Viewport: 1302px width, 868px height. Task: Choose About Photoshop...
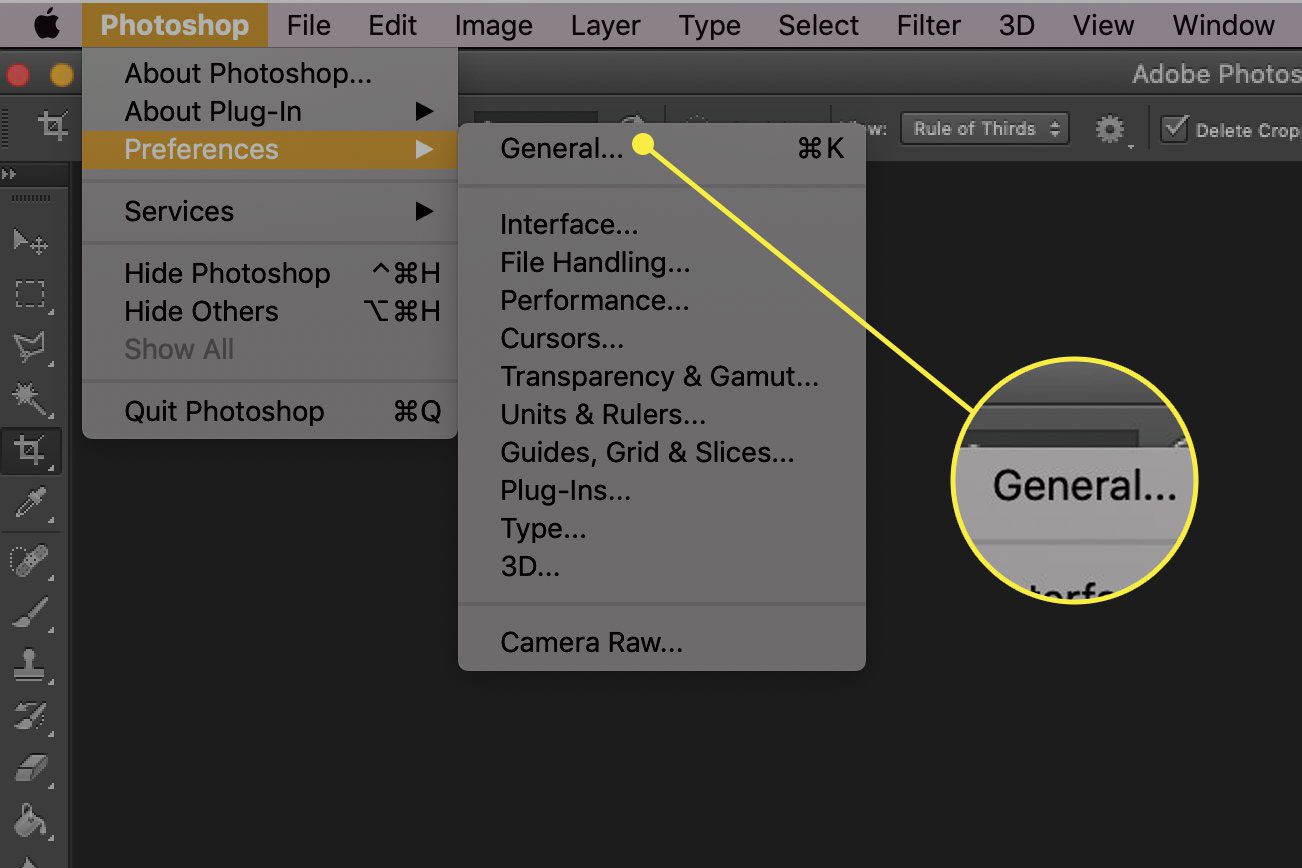pyautogui.click(x=269, y=73)
